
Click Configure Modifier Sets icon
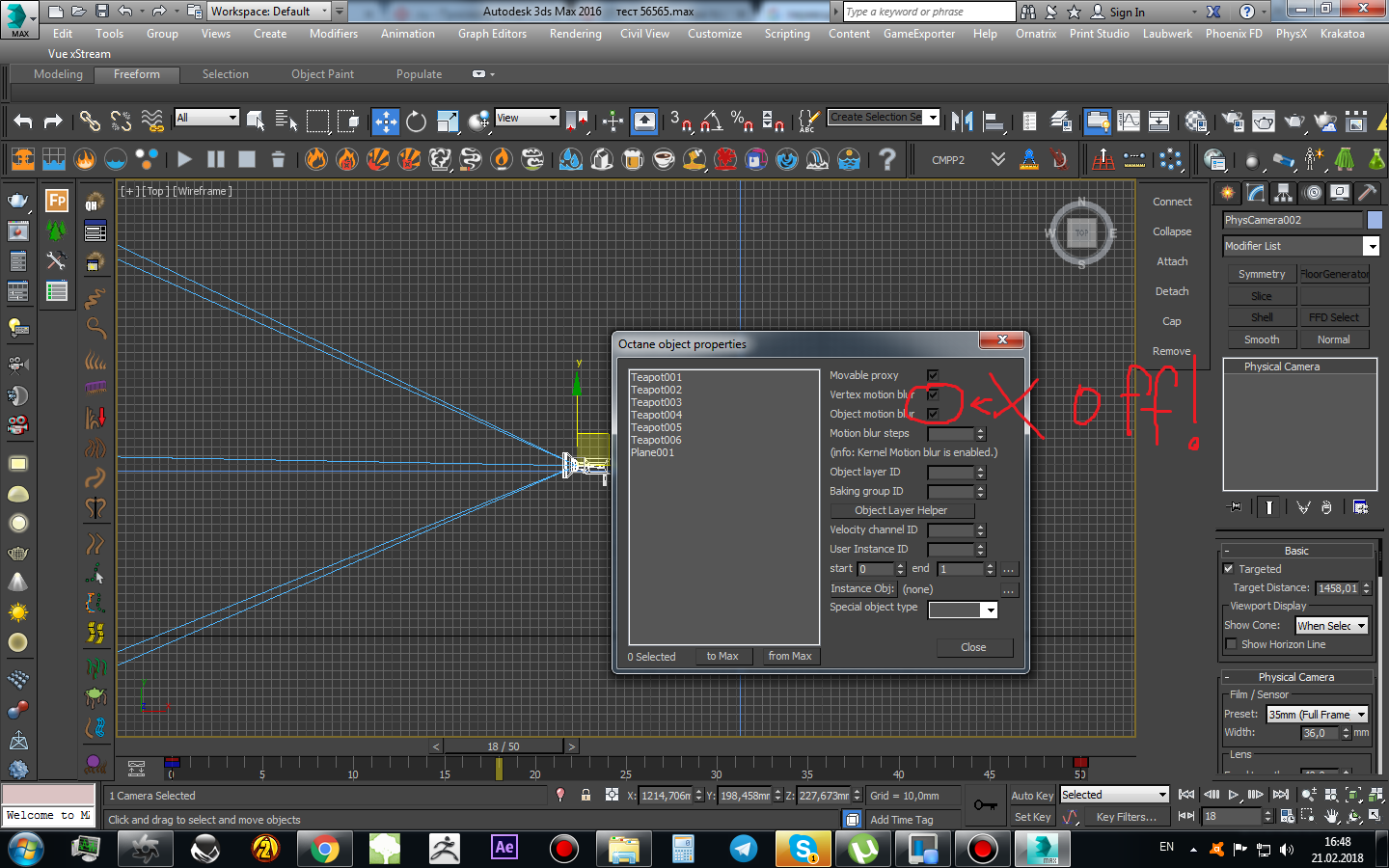tap(1360, 506)
